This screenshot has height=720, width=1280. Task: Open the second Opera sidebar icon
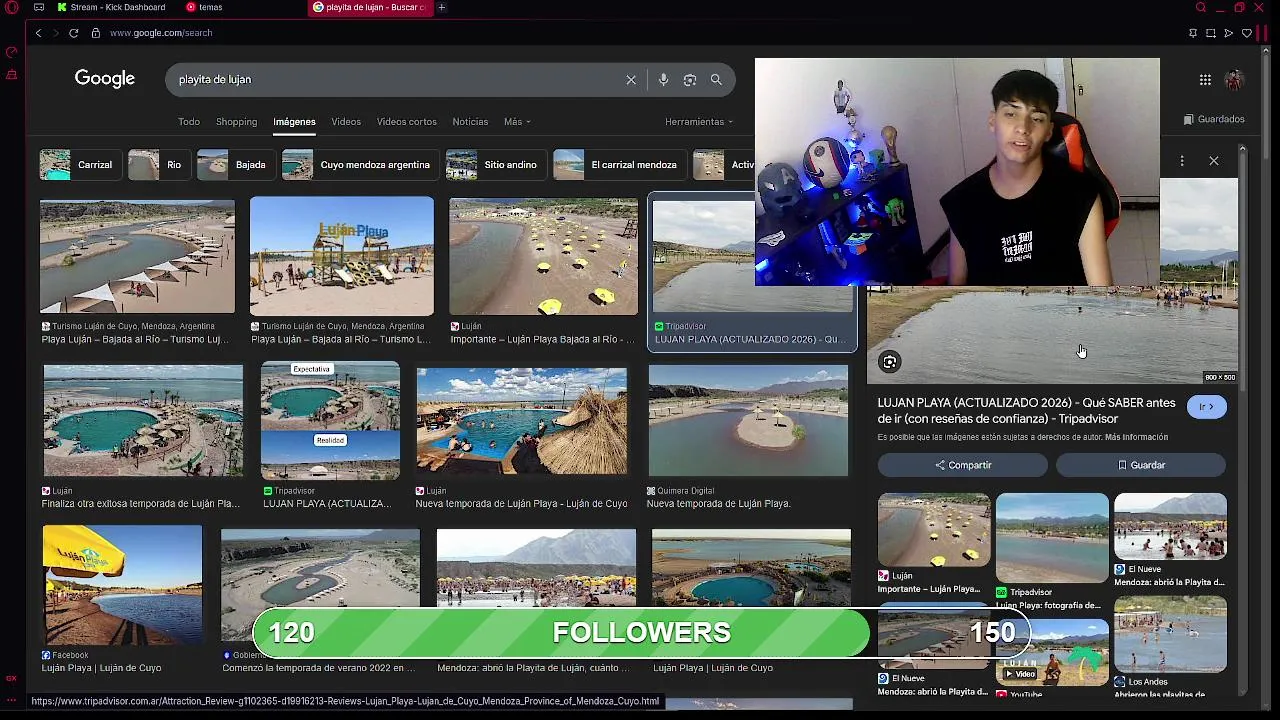tap(12, 75)
